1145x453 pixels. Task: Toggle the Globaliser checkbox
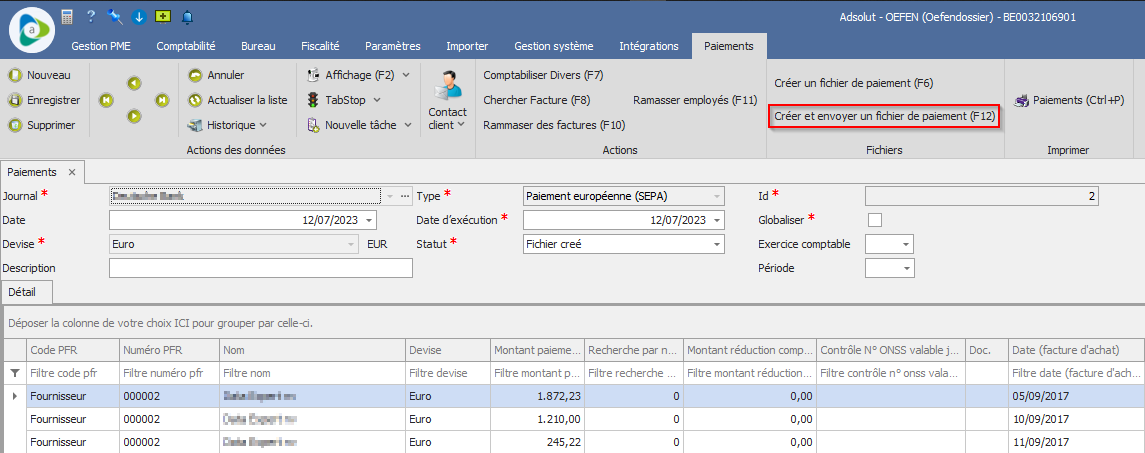click(874, 219)
